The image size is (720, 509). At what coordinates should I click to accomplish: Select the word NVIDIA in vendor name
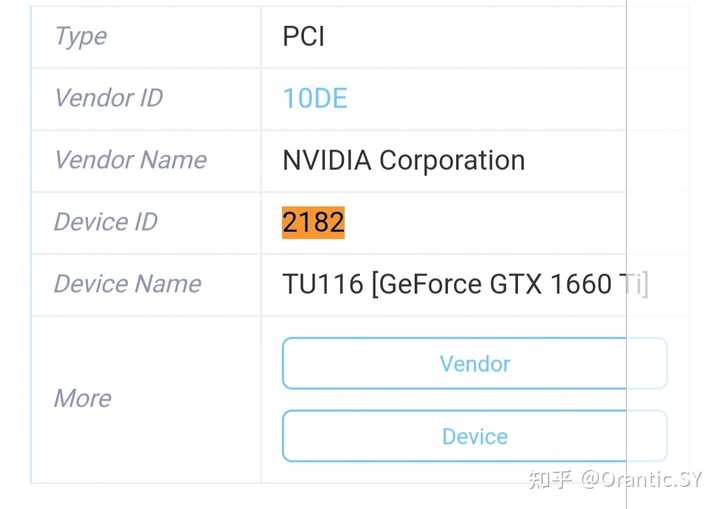point(326,160)
